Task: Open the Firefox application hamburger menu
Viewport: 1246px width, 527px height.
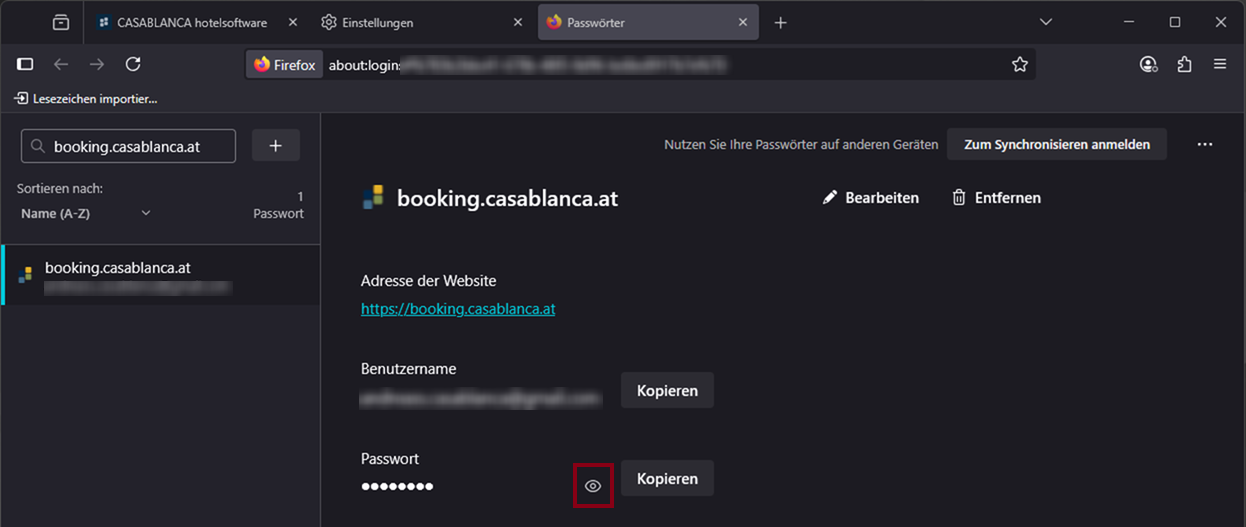Action: [x=1220, y=65]
